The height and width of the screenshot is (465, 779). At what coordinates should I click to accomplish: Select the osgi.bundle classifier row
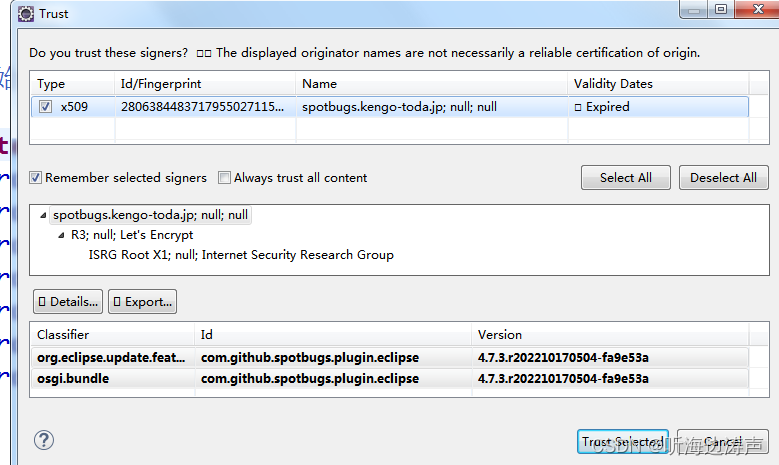tap(112, 379)
